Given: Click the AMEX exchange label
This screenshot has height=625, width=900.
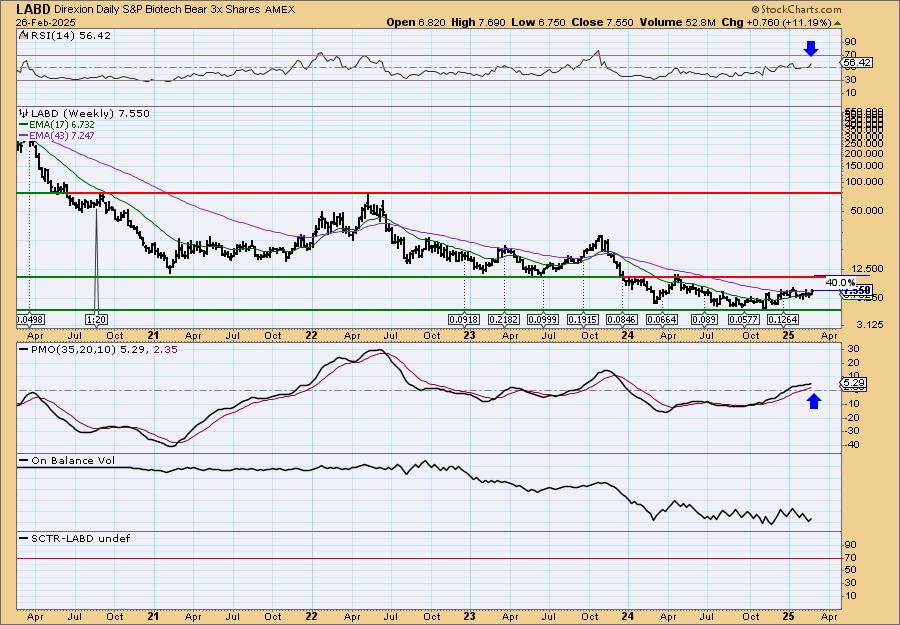Looking at the screenshot, I should (x=282, y=10).
